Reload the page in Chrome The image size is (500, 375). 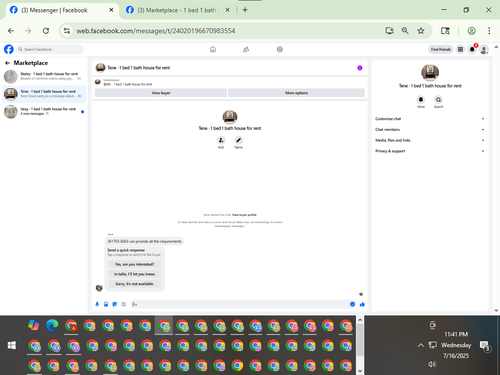point(46,31)
